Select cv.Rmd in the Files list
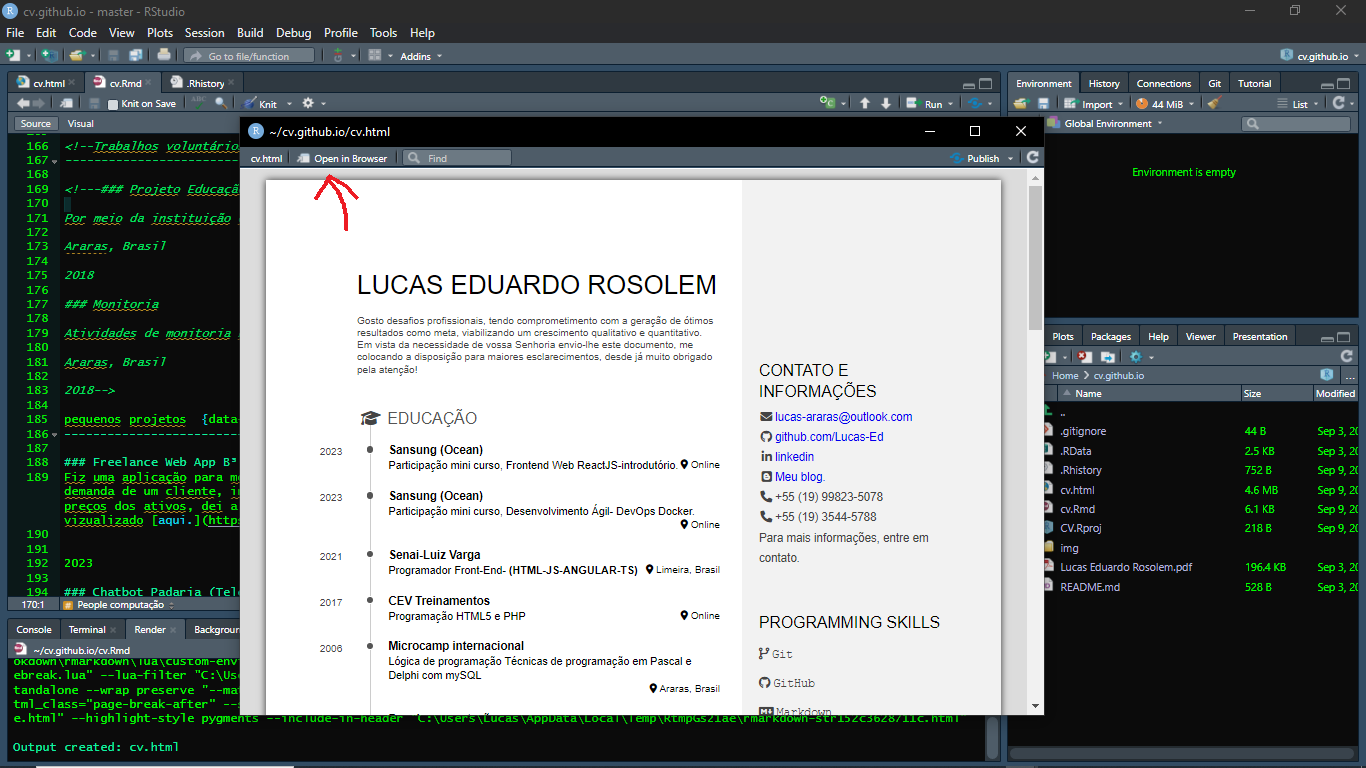This screenshot has height=768, width=1366. click(1076, 509)
